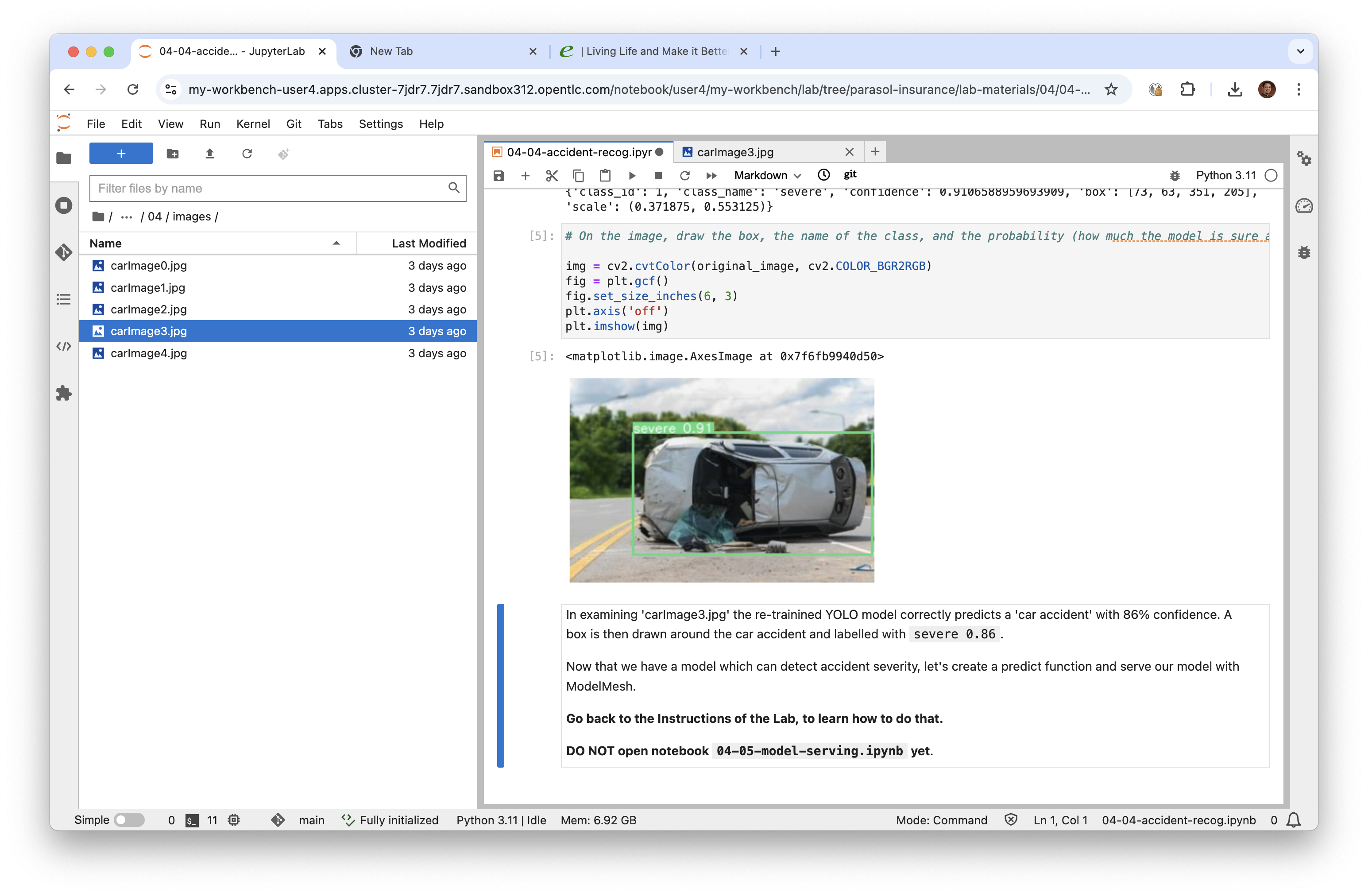Toggle Simple mode switch in status bar
Screen dimensions: 1368x896
[129, 819]
